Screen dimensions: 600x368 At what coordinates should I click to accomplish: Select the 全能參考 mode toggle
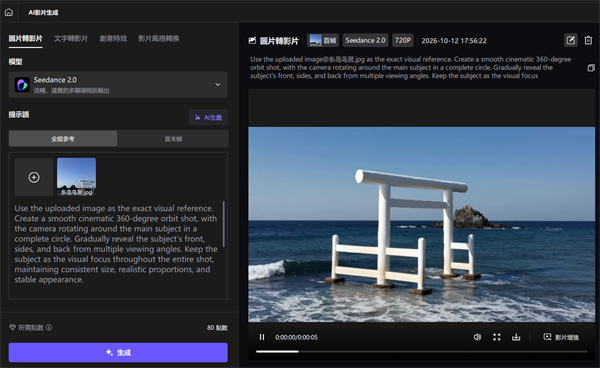click(x=63, y=138)
